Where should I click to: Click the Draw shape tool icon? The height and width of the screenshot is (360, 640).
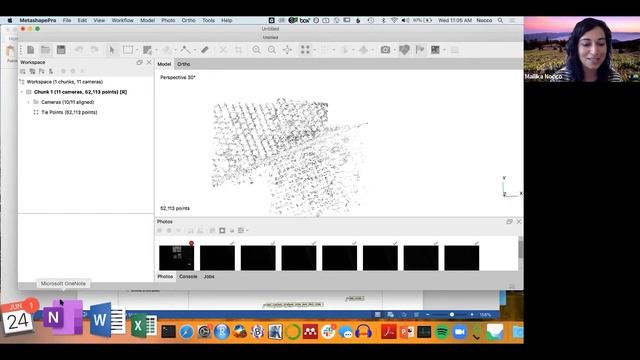click(x=184, y=50)
